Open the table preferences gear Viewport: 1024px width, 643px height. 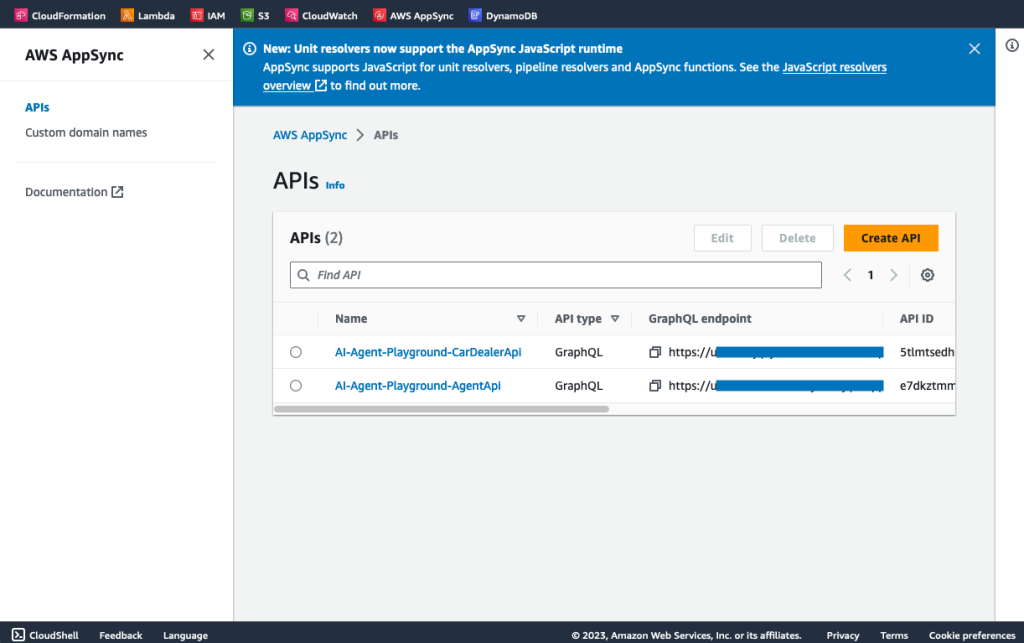[927, 274]
